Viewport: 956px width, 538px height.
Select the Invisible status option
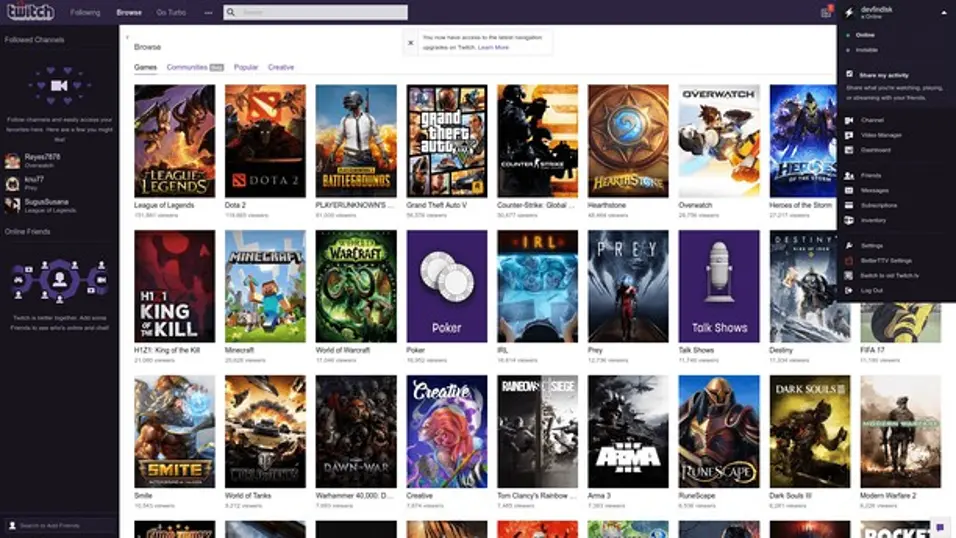pyautogui.click(x=866, y=50)
